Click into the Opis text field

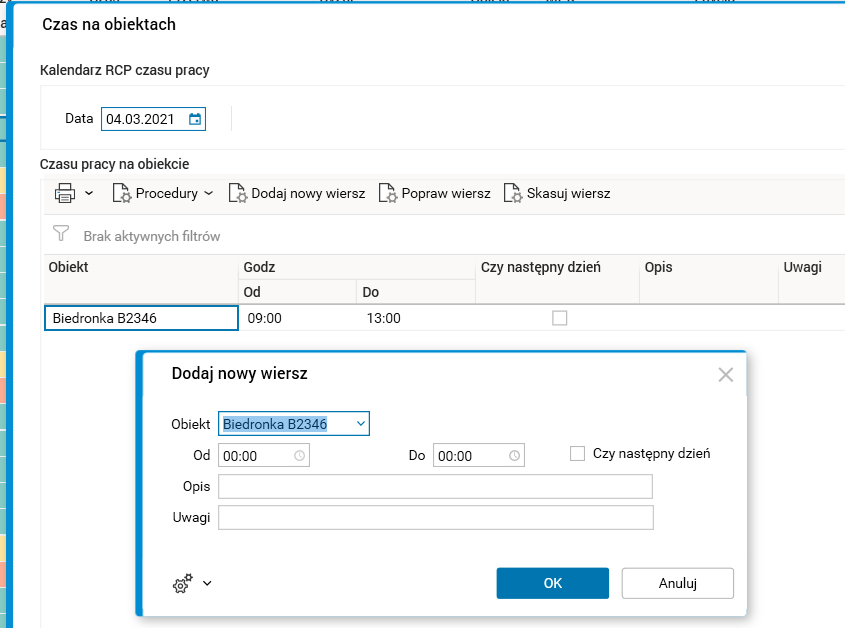click(435, 486)
